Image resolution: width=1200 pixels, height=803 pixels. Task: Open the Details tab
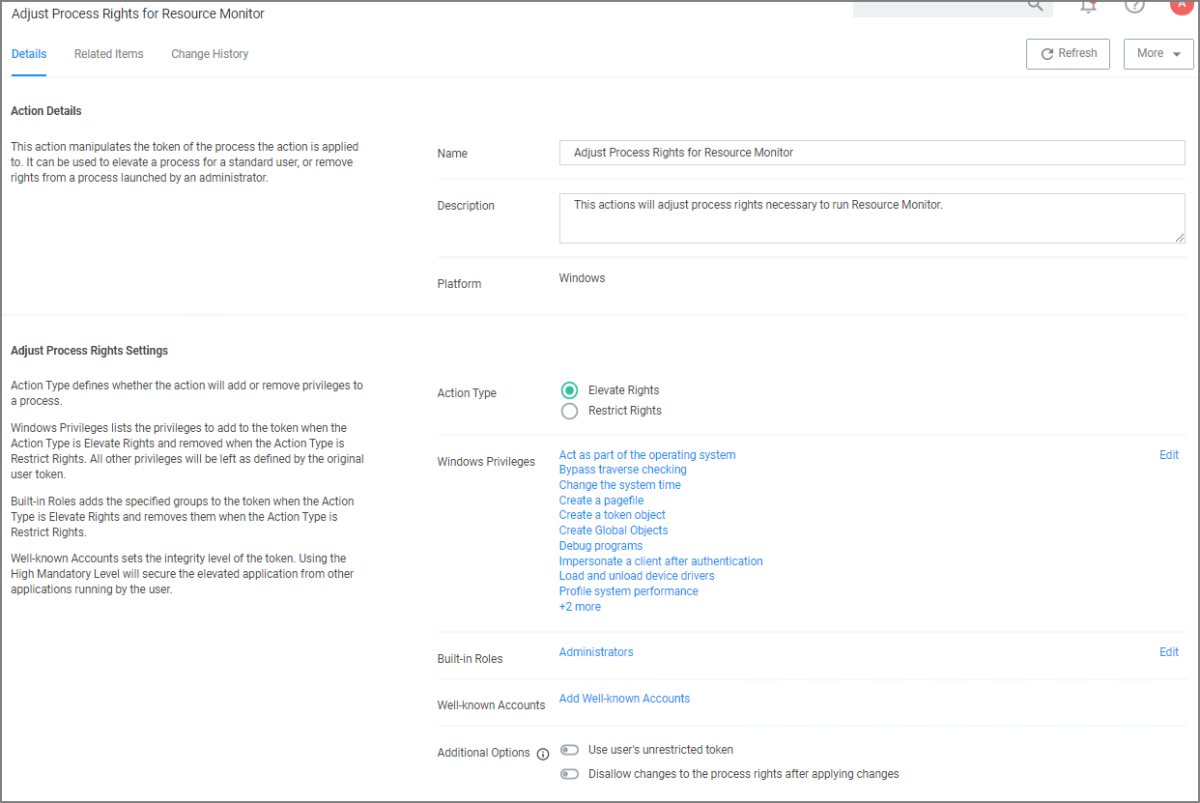(x=29, y=54)
